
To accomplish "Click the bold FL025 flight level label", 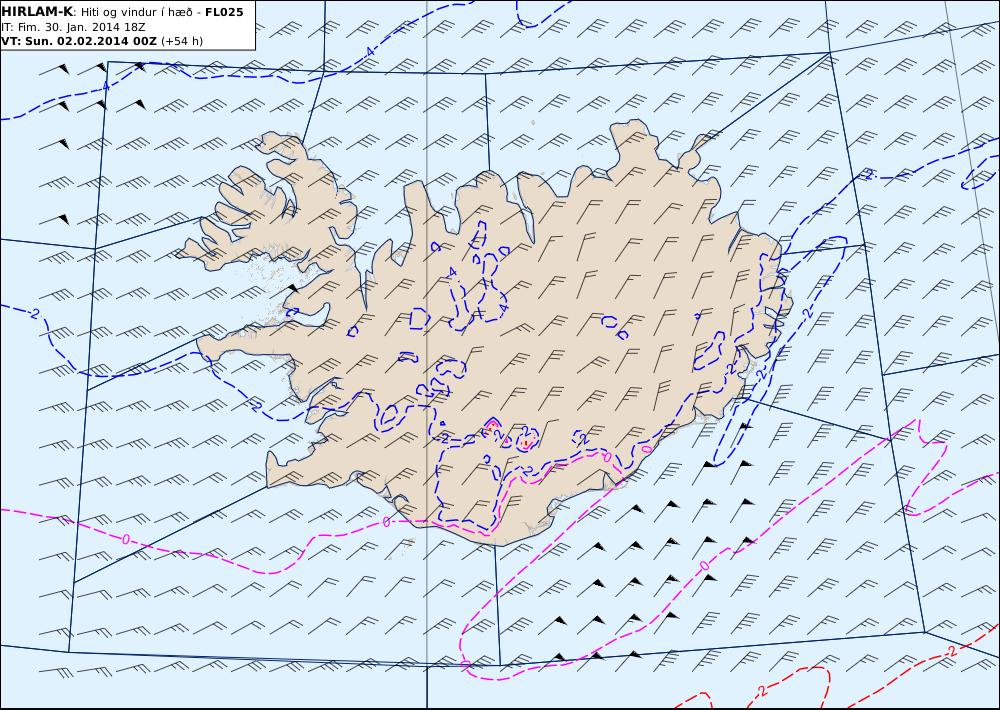I will [224, 12].
